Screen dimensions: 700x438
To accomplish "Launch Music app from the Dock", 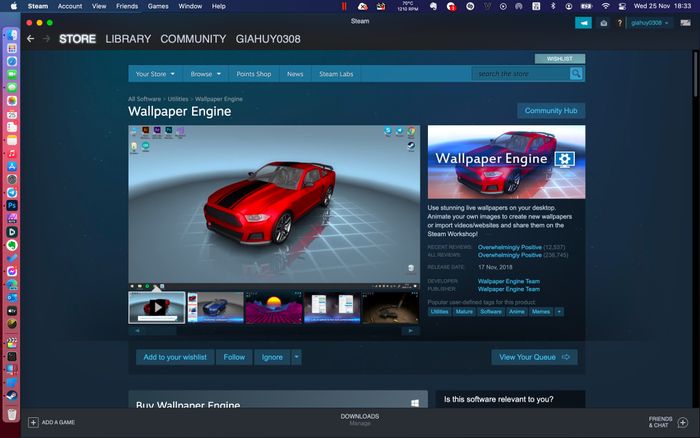I will 12,153.
